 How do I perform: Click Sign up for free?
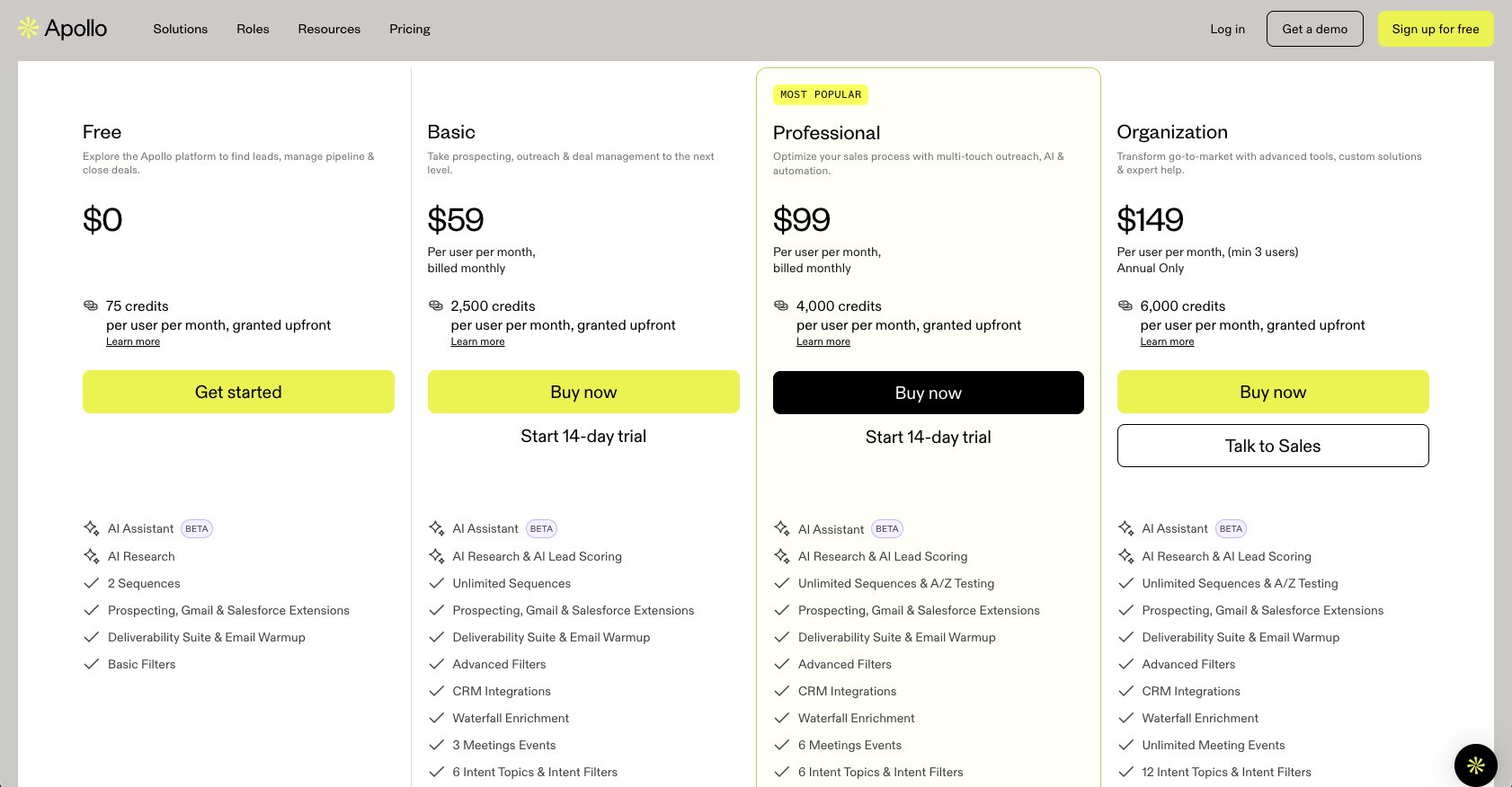click(x=1435, y=29)
